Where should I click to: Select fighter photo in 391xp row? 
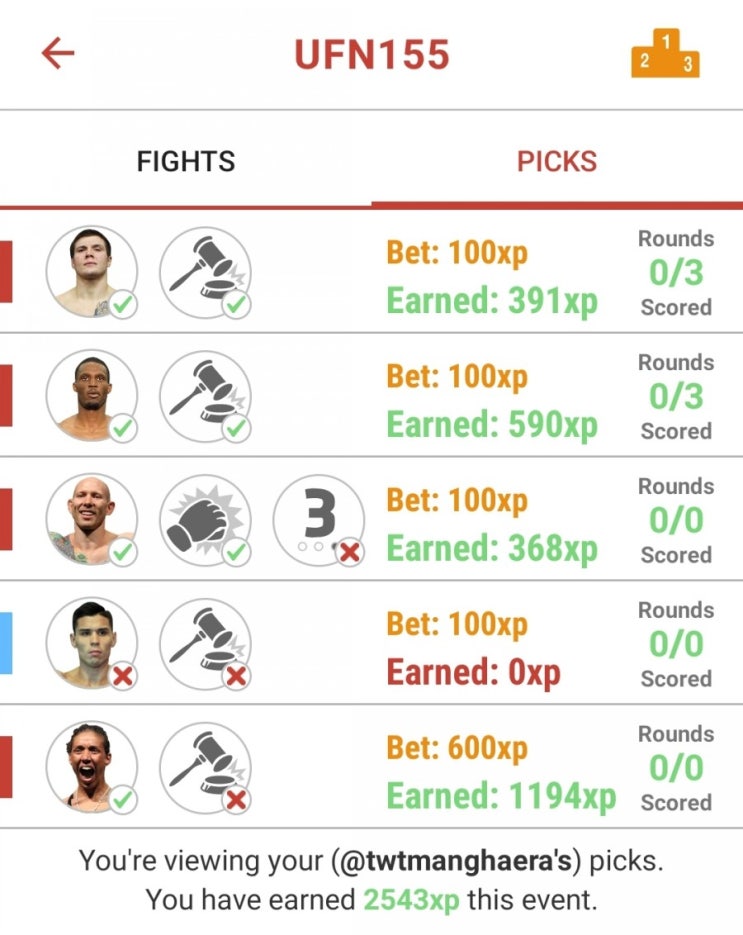(x=92, y=273)
